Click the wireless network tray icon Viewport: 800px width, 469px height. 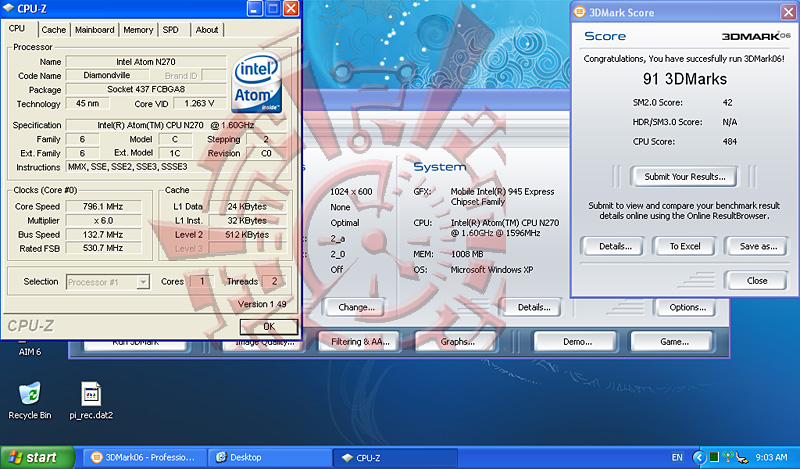click(728, 457)
